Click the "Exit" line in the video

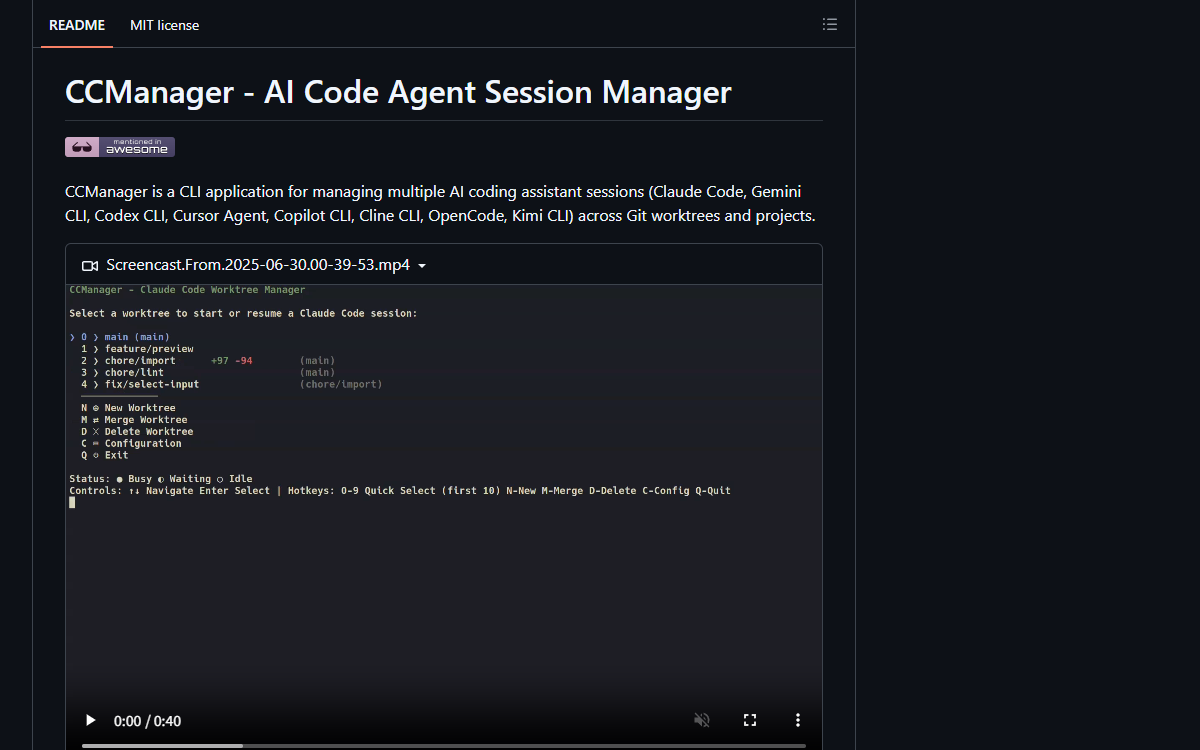tap(105, 455)
